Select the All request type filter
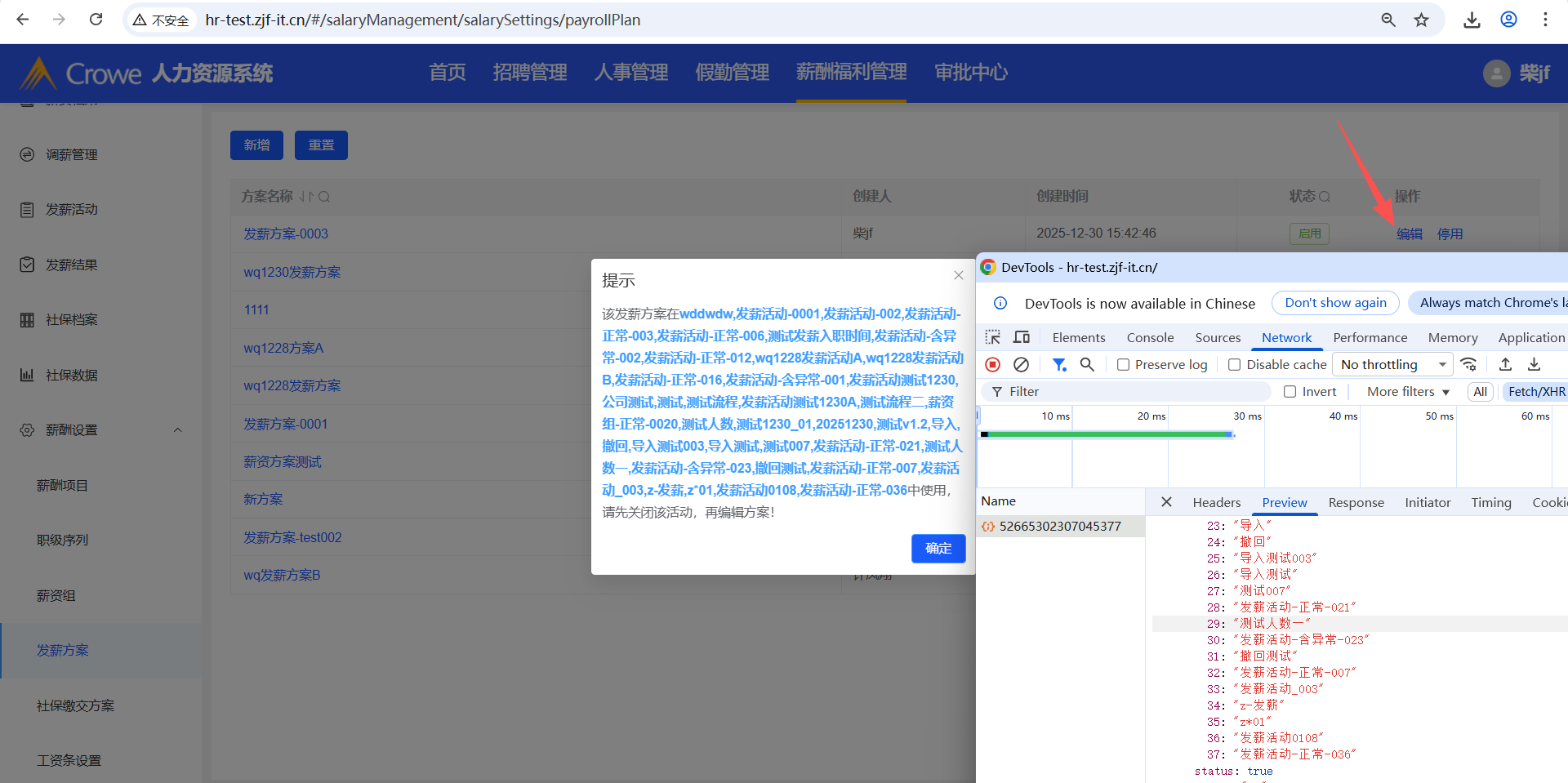This screenshot has width=1568, height=783. tap(1480, 392)
